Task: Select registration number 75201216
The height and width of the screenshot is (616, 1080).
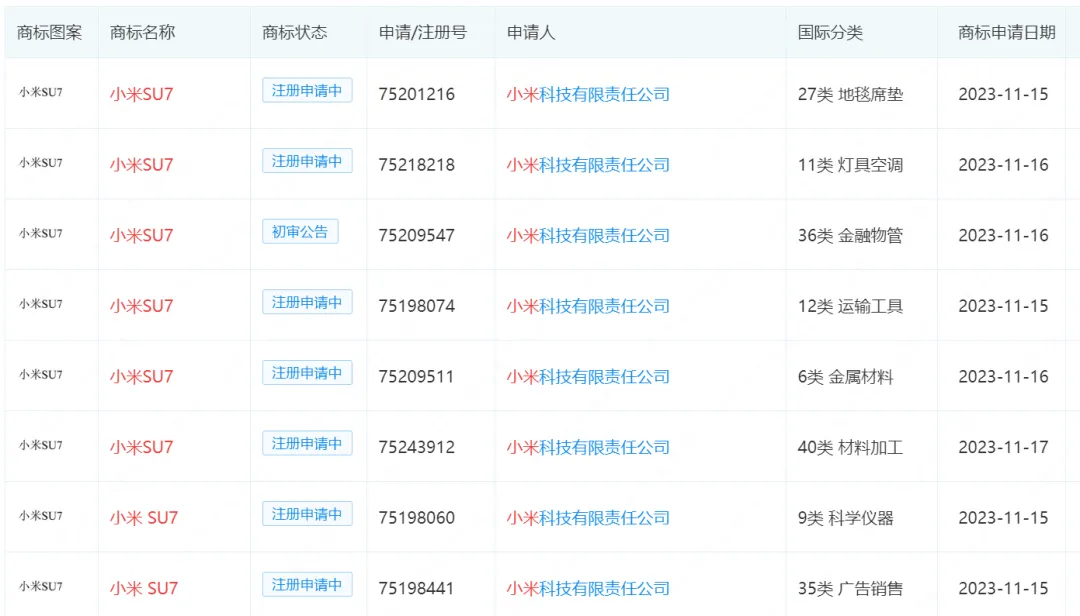Action: click(x=417, y=94)
